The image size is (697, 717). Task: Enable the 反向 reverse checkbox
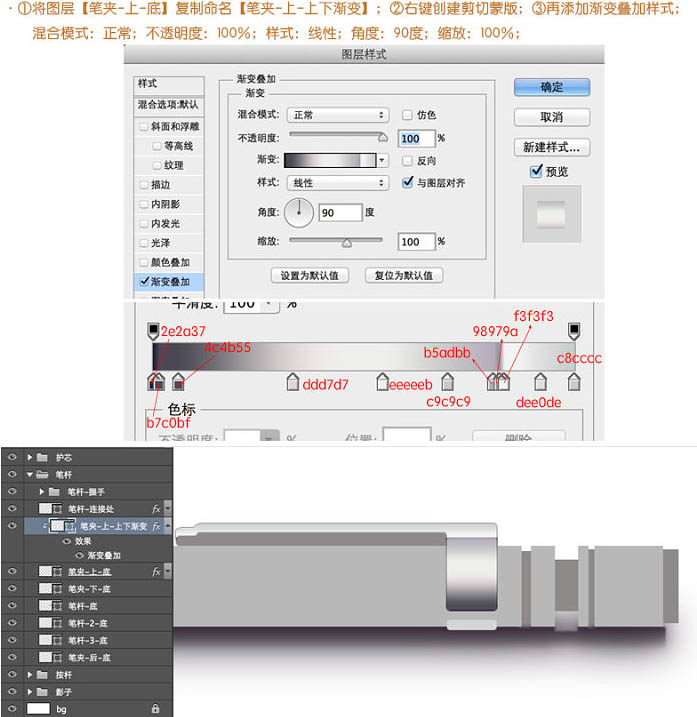[407, 161]
